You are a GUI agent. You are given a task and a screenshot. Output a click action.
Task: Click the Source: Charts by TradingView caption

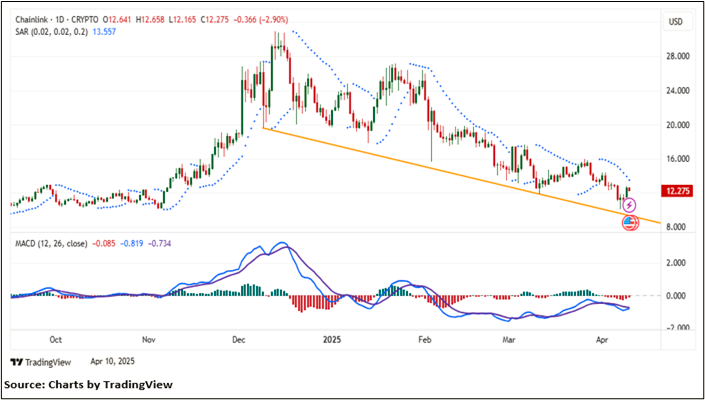point(89,385)
